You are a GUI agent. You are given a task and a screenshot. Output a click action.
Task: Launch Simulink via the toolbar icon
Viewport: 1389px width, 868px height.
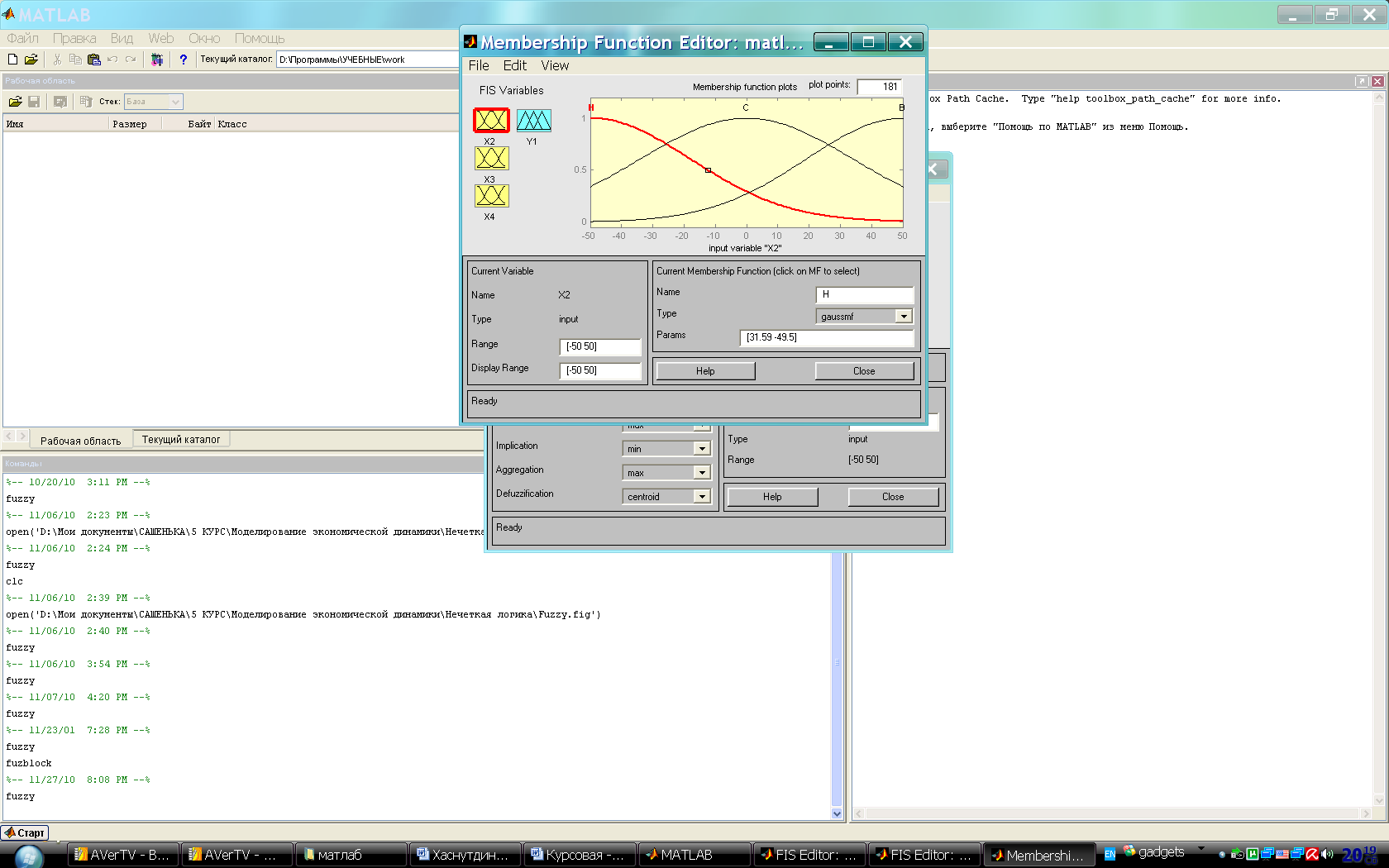click(x=157, y=60)
